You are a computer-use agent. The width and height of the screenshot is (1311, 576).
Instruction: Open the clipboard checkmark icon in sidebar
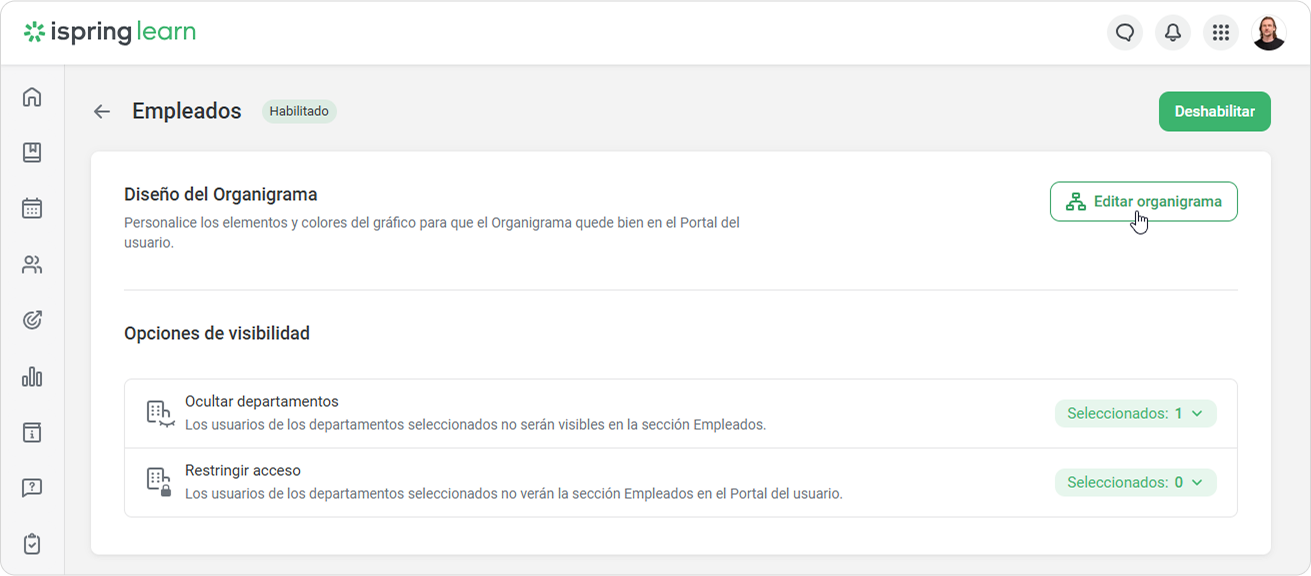pos(32,544)
